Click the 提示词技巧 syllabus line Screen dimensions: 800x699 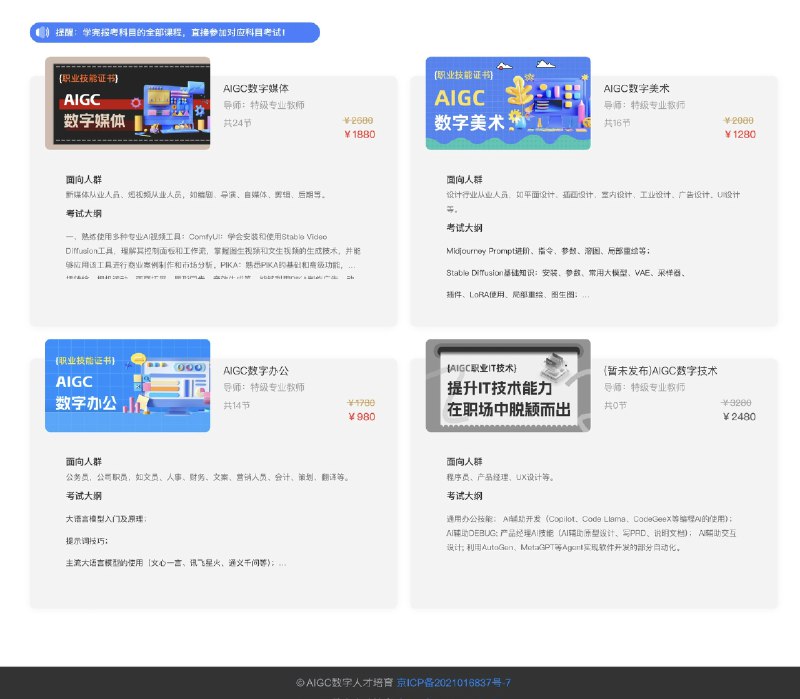pyautogui.click(x=87, y=541)
